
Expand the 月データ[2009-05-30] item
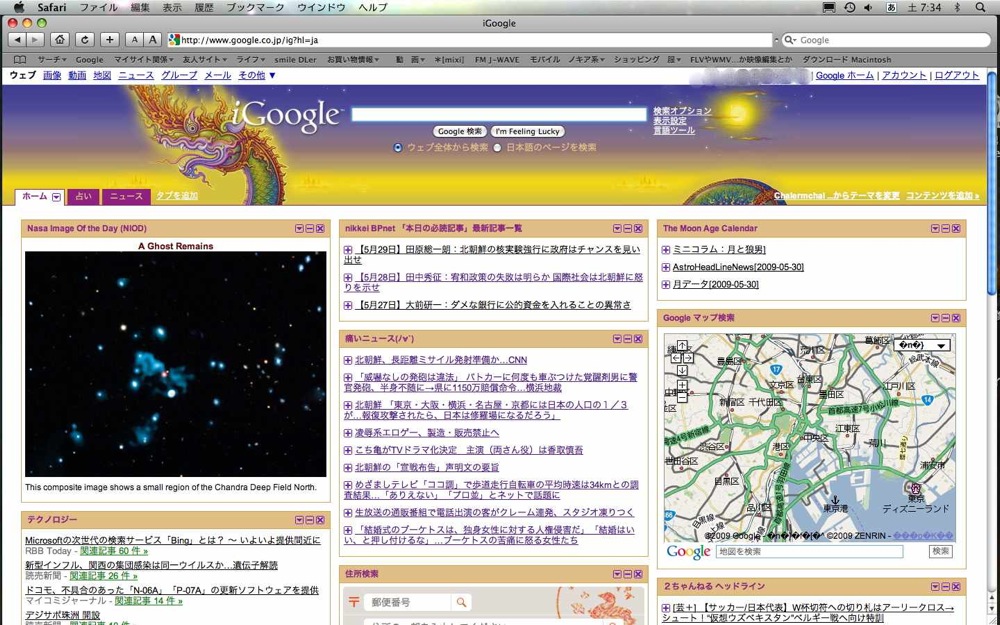(666, 285)
